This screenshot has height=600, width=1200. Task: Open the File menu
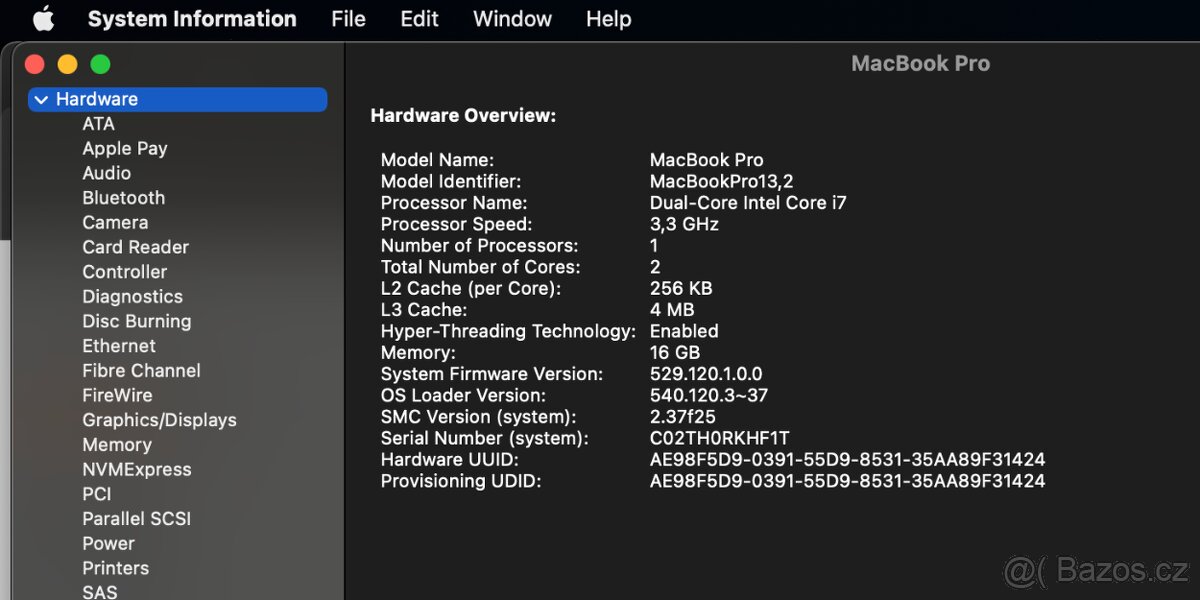[348, 18]
